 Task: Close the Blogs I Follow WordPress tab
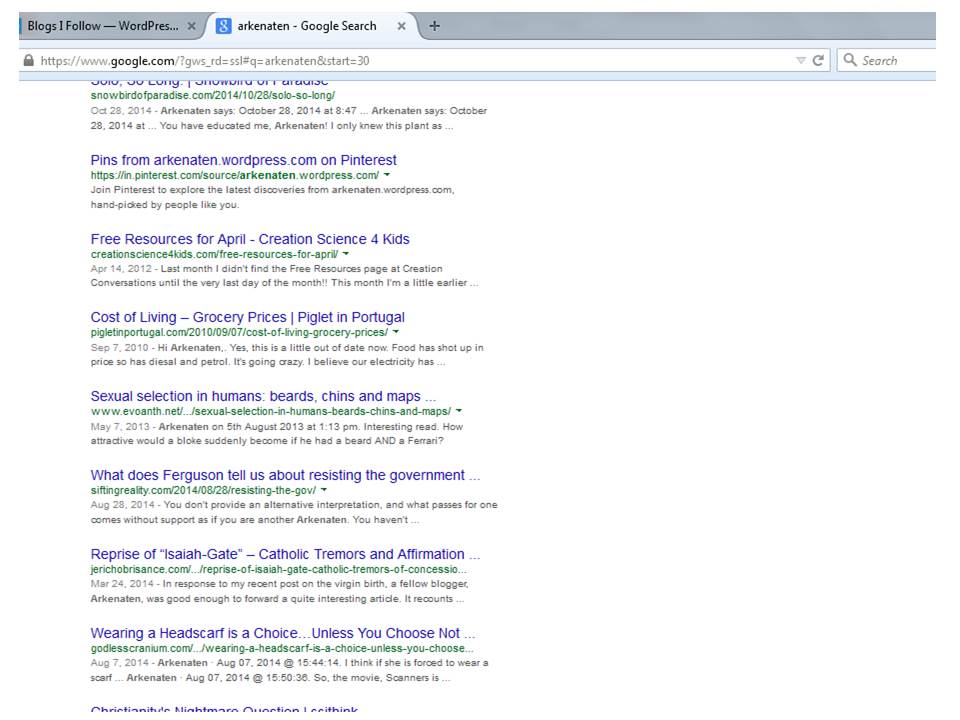point(192,26)
